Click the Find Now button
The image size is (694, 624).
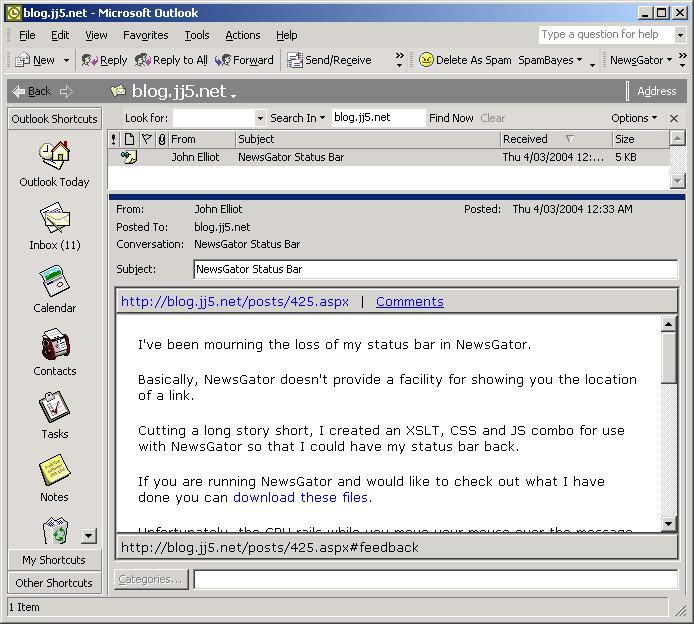click(451, 118)
